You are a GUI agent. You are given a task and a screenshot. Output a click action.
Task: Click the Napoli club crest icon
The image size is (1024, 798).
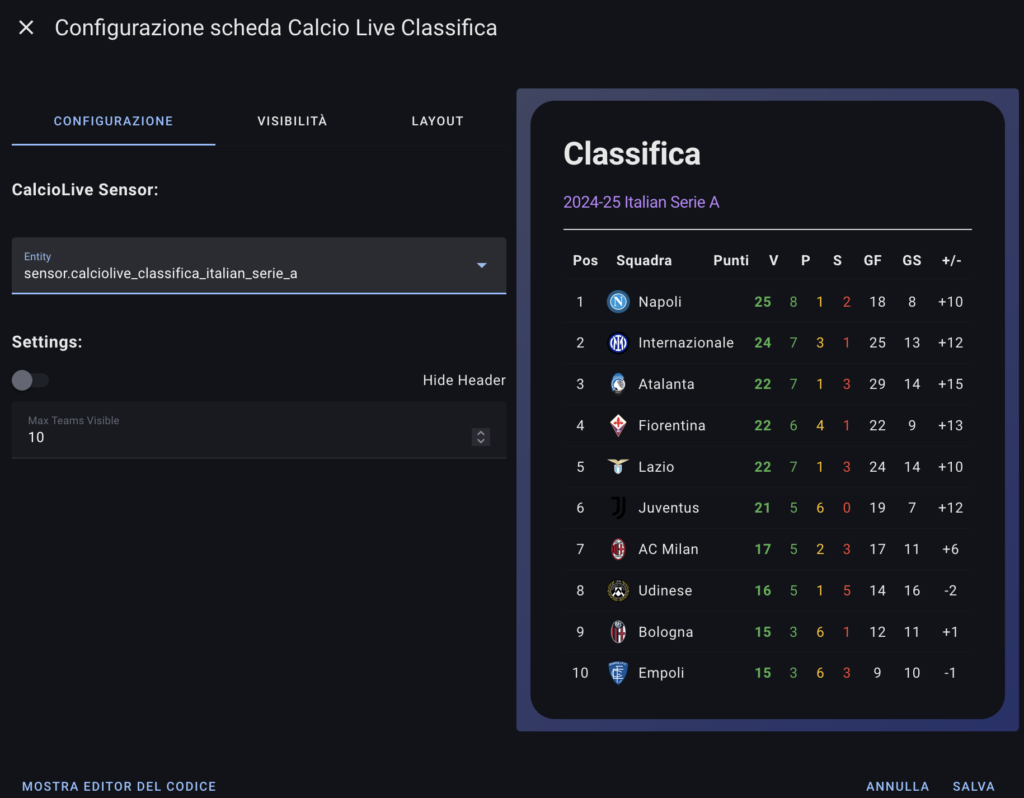[617, 301]
